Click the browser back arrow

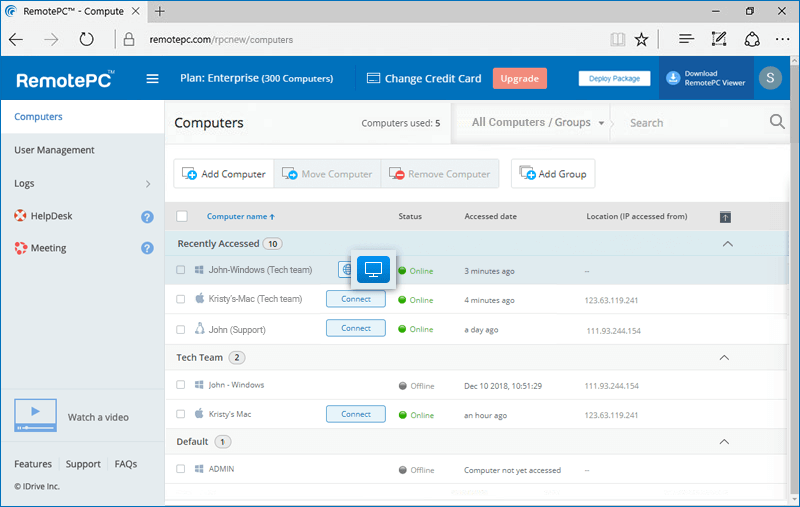pyautogui.click(x=16, y=39)
